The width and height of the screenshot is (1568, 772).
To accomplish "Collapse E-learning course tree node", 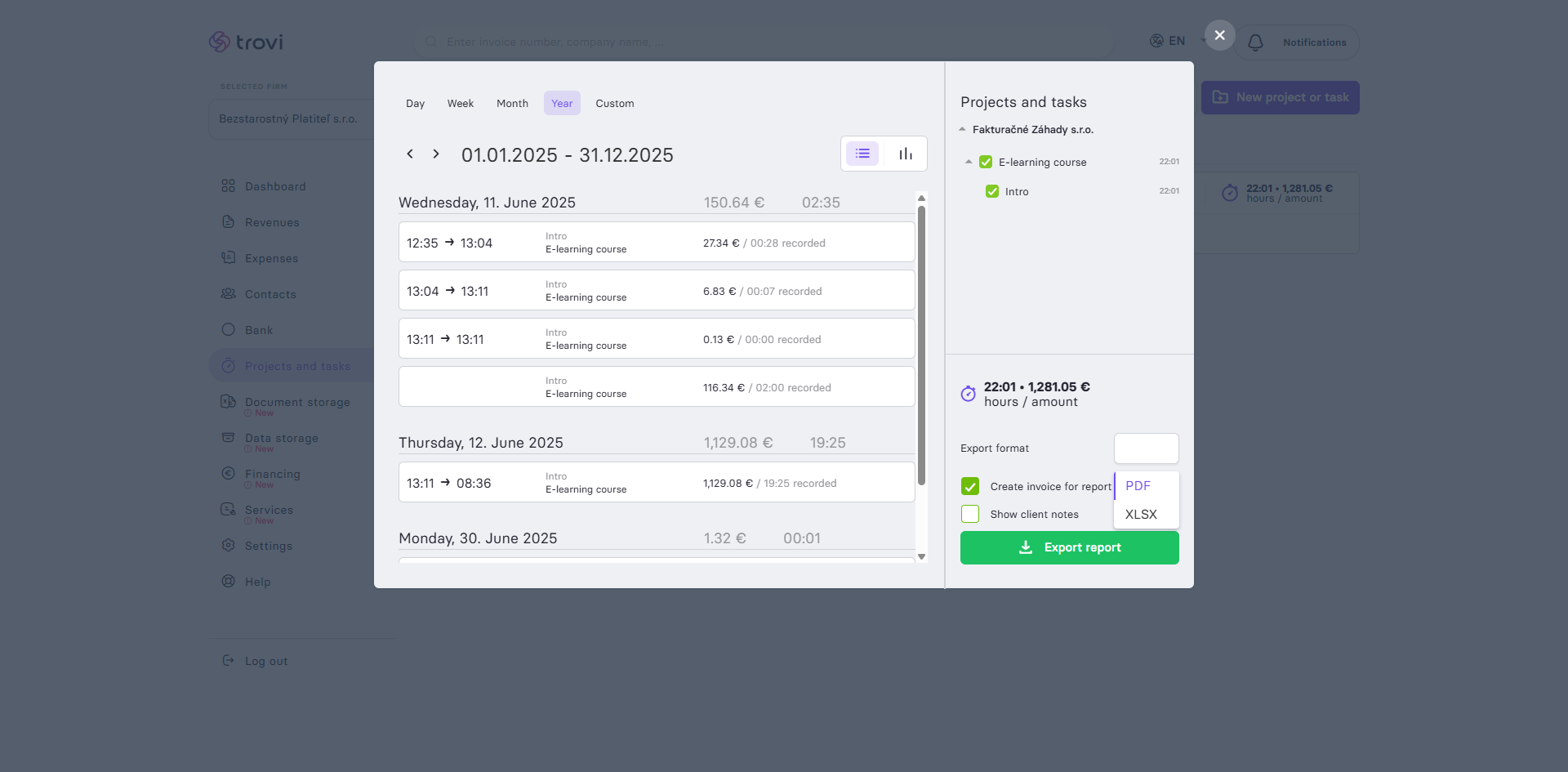I will [969, 162].
